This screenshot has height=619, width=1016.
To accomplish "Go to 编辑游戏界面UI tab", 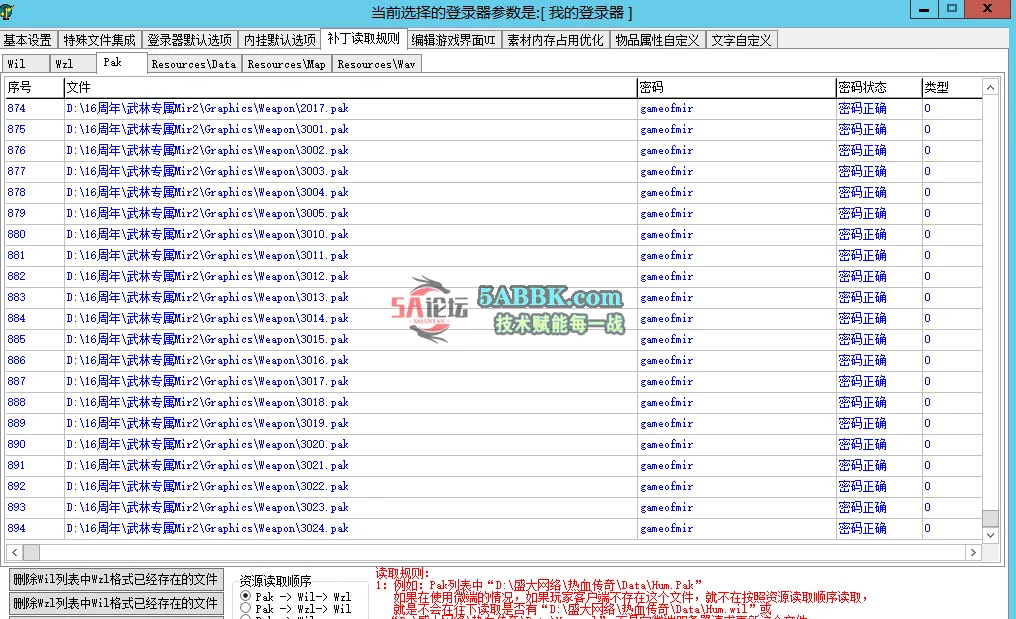I will click(454, 40).
